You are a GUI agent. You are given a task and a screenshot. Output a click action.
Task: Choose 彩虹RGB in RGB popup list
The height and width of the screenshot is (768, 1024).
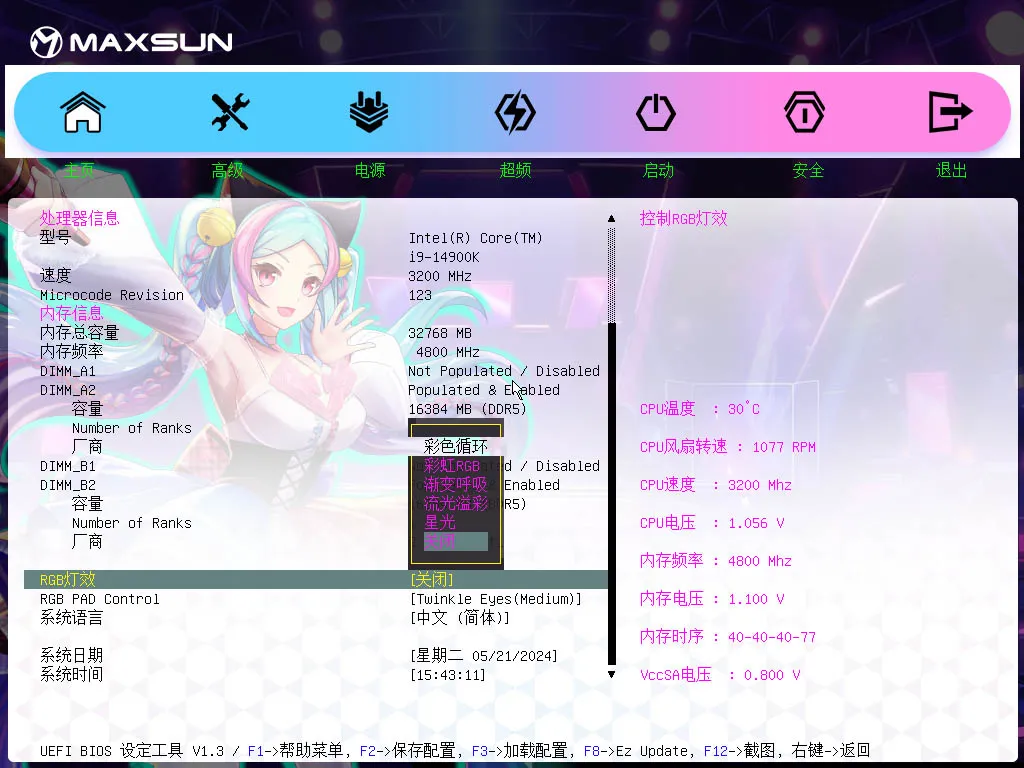(452, 466)
